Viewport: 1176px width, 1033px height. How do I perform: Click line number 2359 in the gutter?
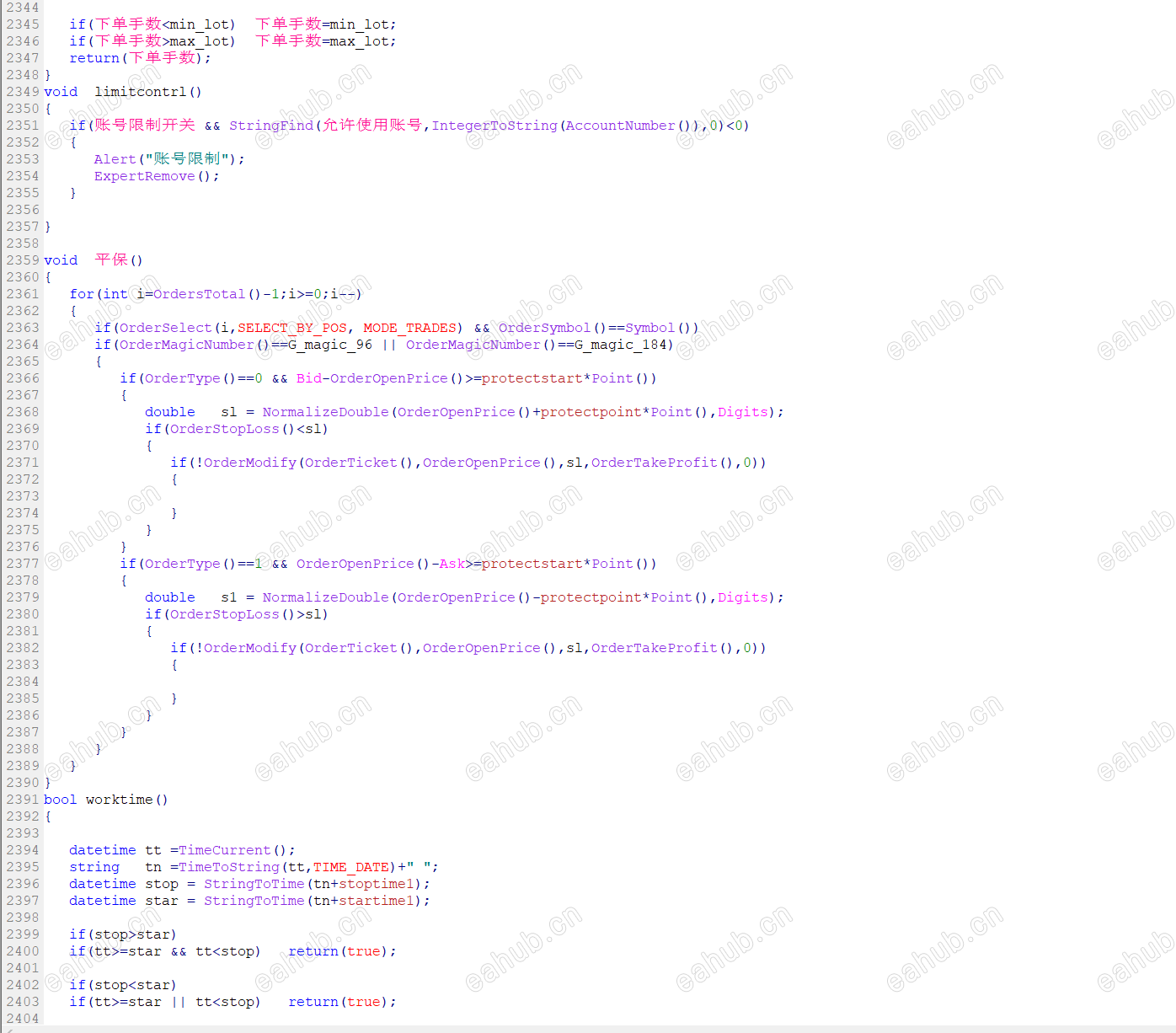tap(23, 260)
